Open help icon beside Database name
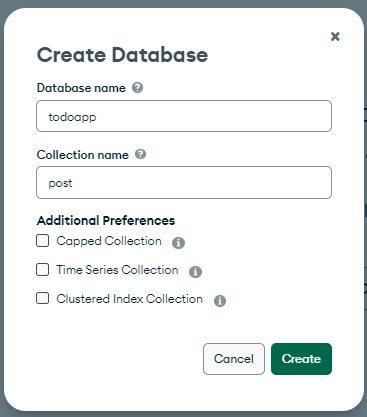Viewport: 367px width, 417px height. click(x=137, y=88)
